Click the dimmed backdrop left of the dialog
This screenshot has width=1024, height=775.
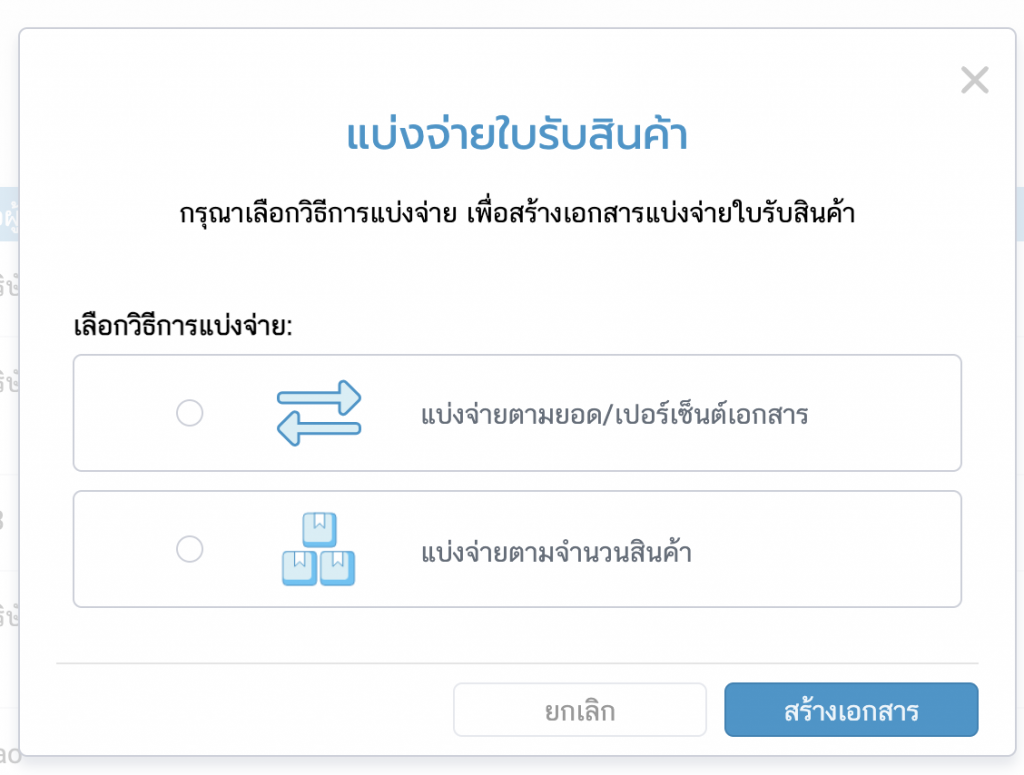pos(8,450)
